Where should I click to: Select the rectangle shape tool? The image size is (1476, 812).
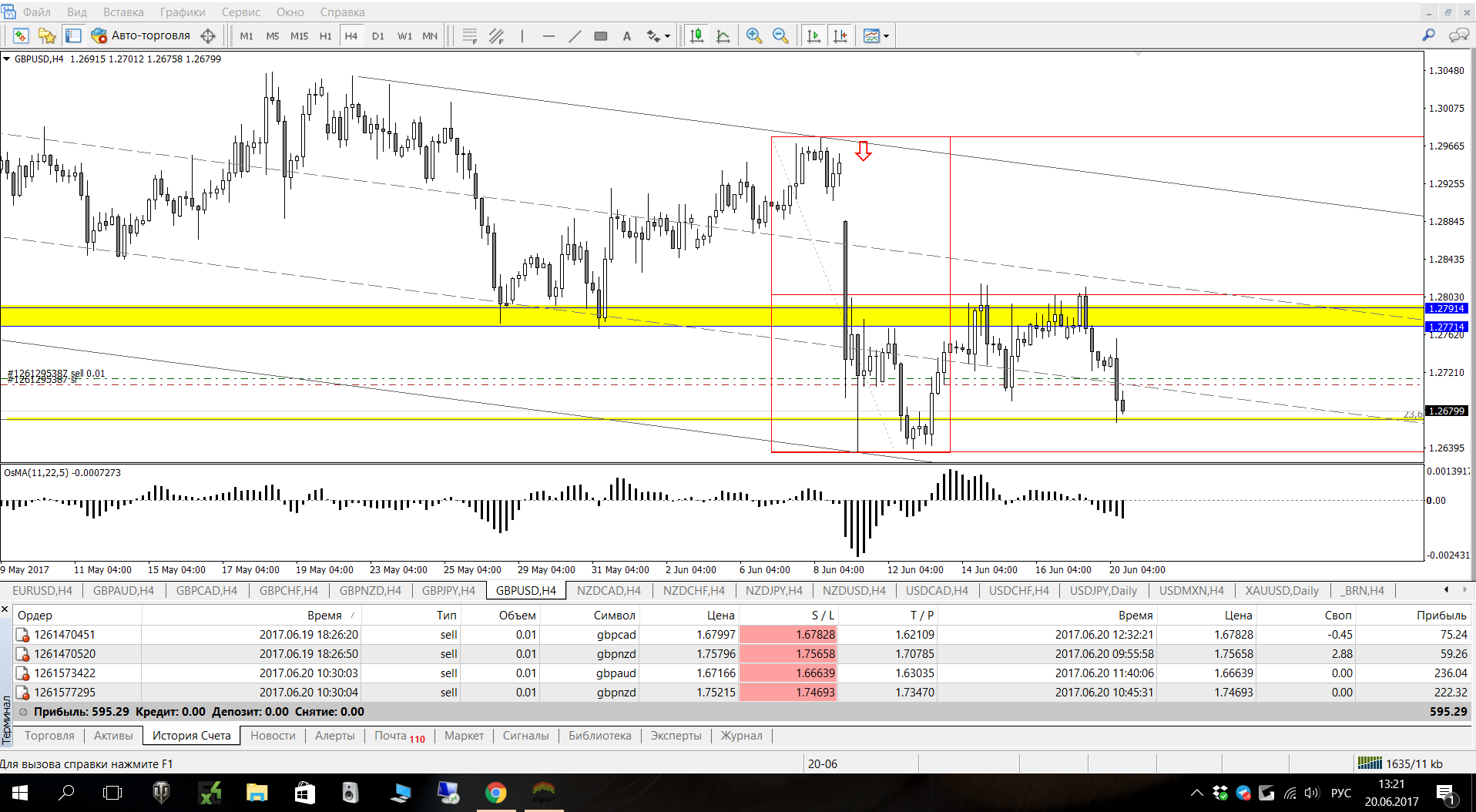(x=601, y=36)
